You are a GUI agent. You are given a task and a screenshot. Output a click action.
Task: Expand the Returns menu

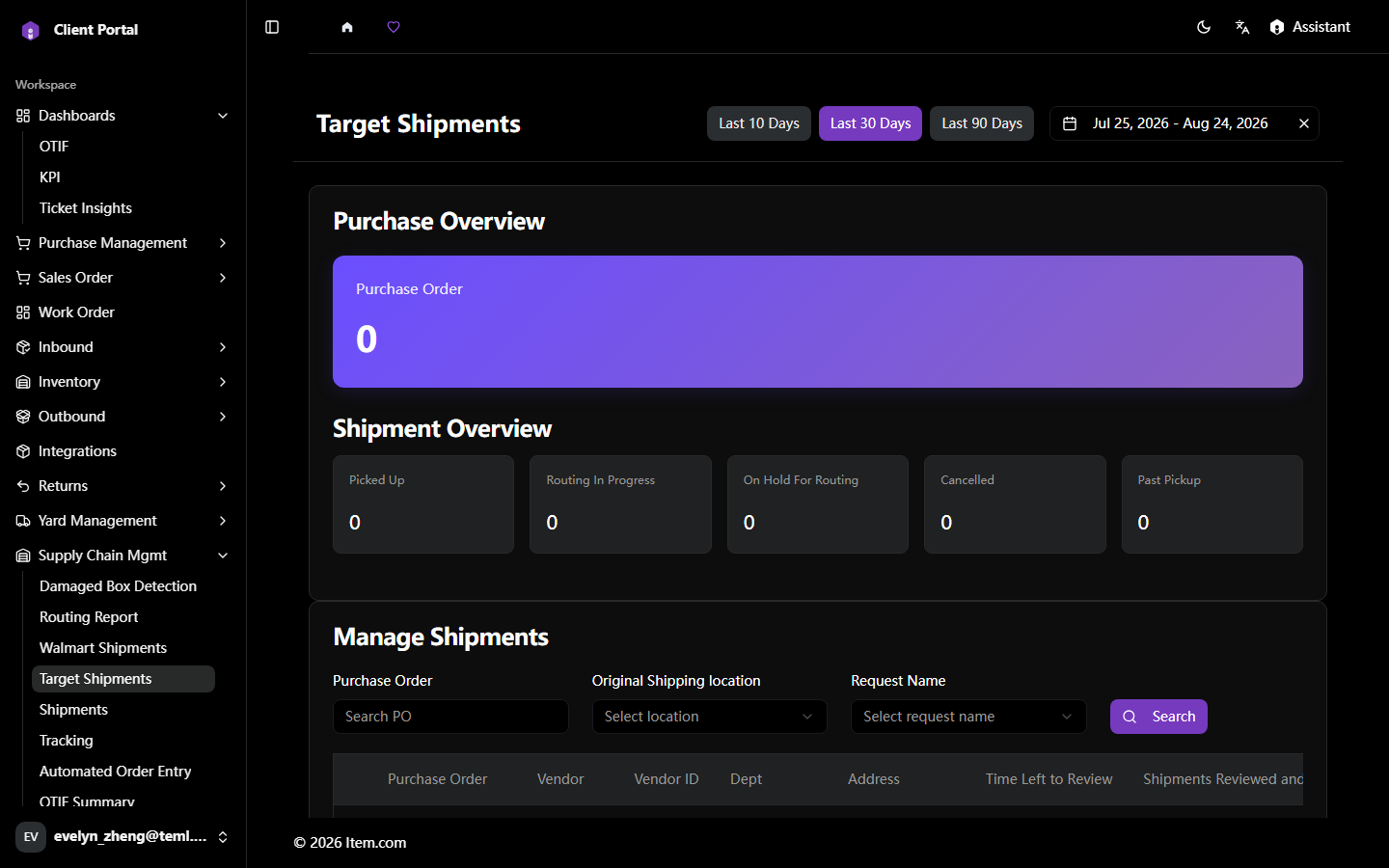pyautogui.click(x=123, y=486)
